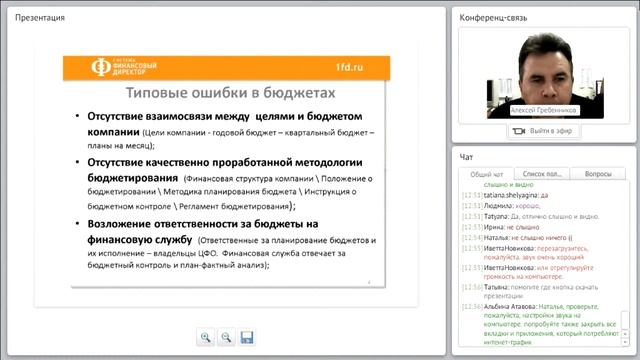Switch to the 'Общий чат' tab
This screenshot has height=360, width=640.
(x=487, y=174)
